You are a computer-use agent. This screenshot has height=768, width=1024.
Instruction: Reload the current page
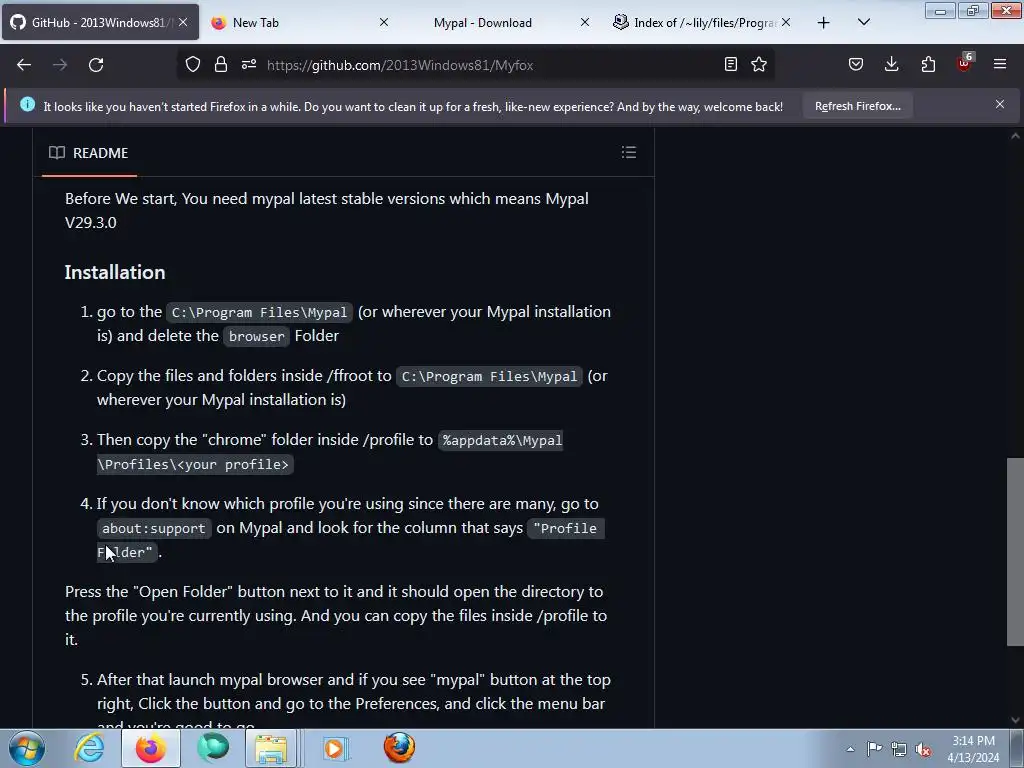point(96,65)
